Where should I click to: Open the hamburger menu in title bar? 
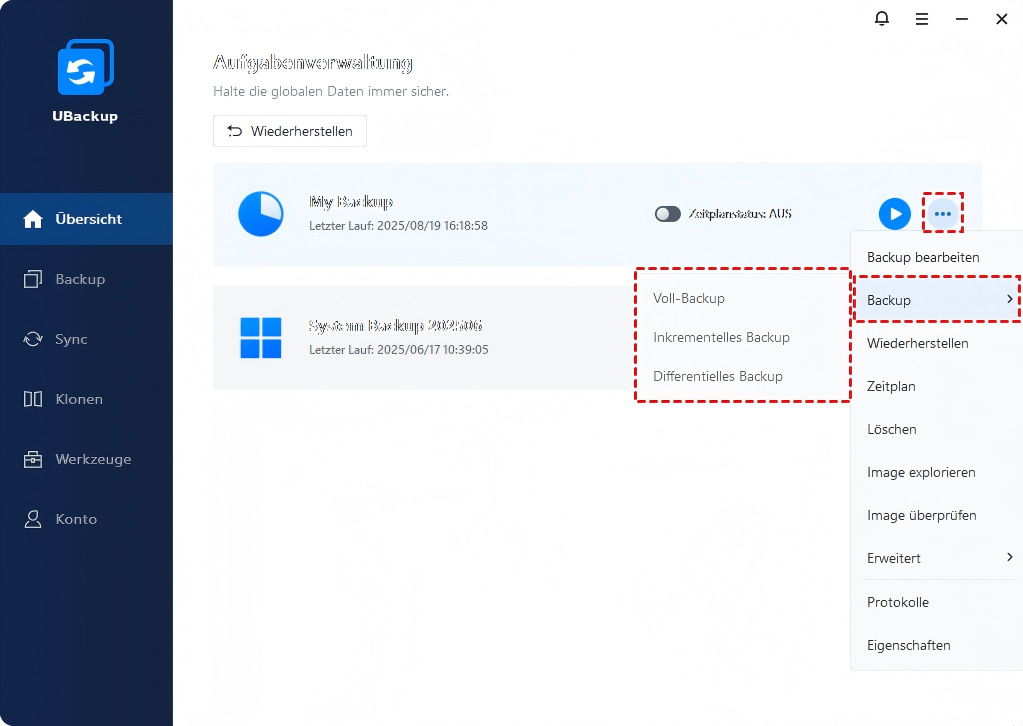[x=922, y=19]
